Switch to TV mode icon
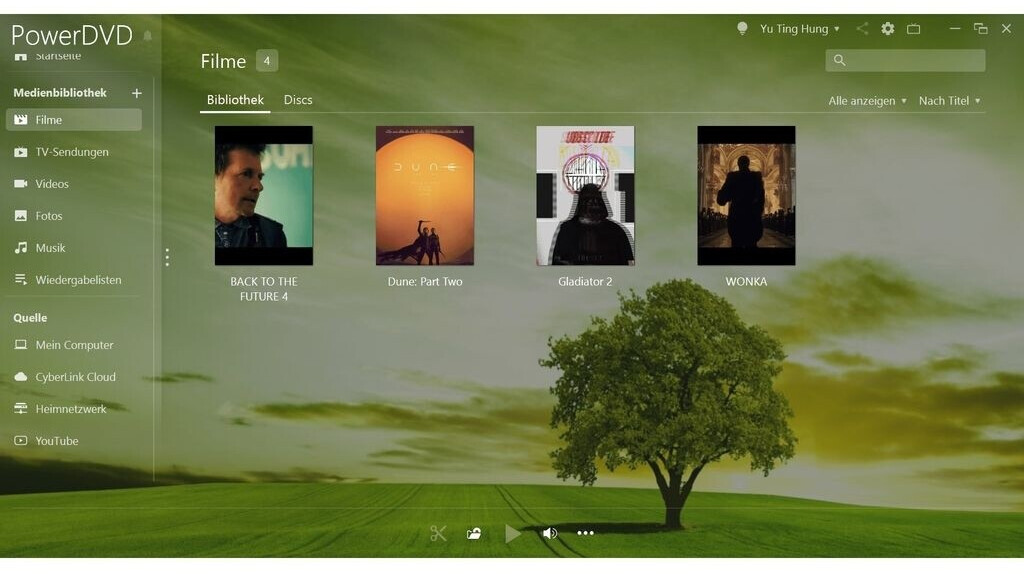1024x574 pixels. coord(913,29)
